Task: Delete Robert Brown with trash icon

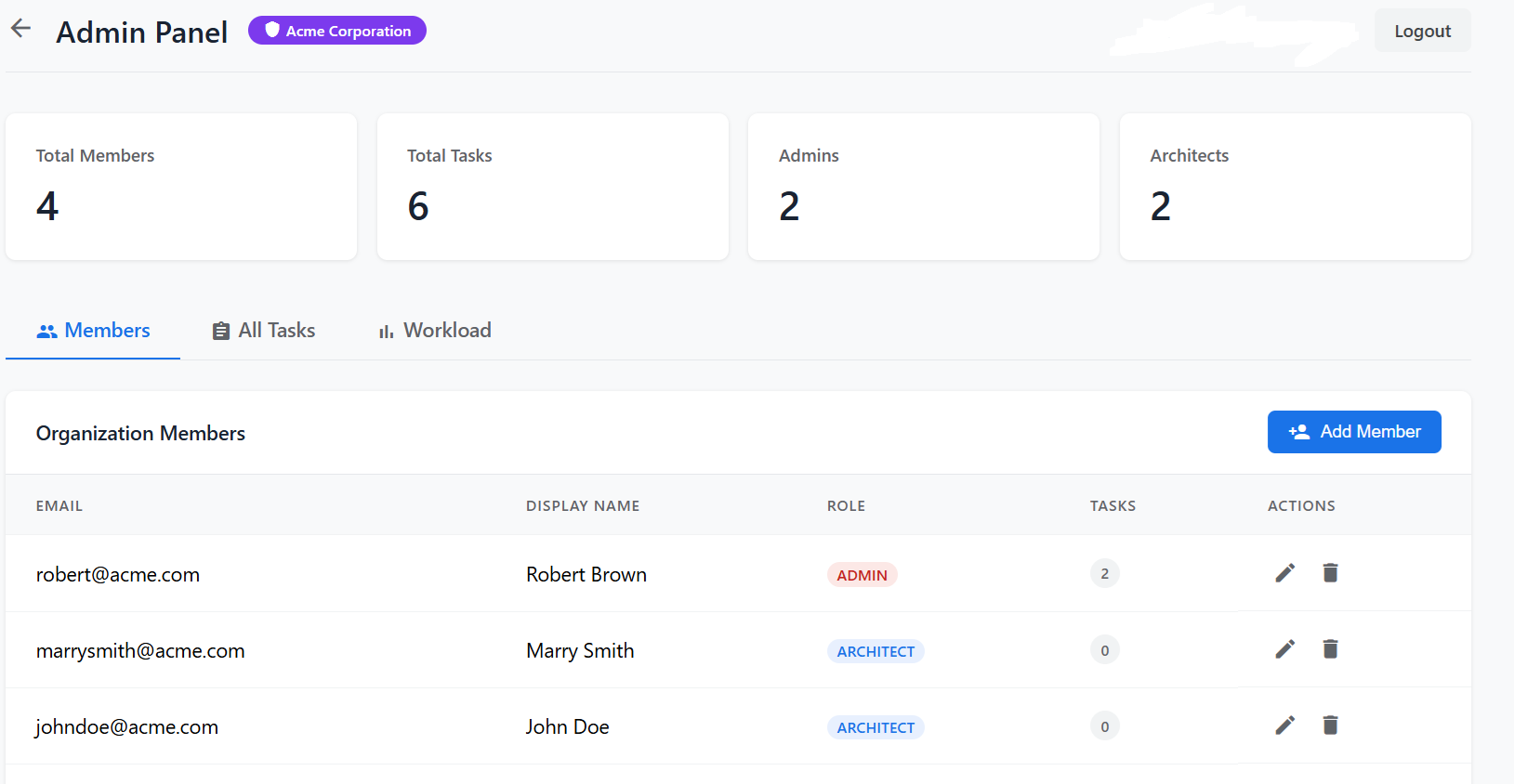Action: point(1330,573)
